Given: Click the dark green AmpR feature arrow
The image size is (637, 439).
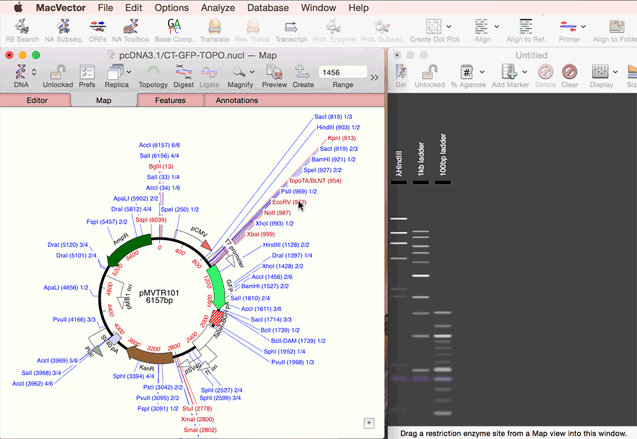Looking at the screenshot, I should (x=128, y=249).
